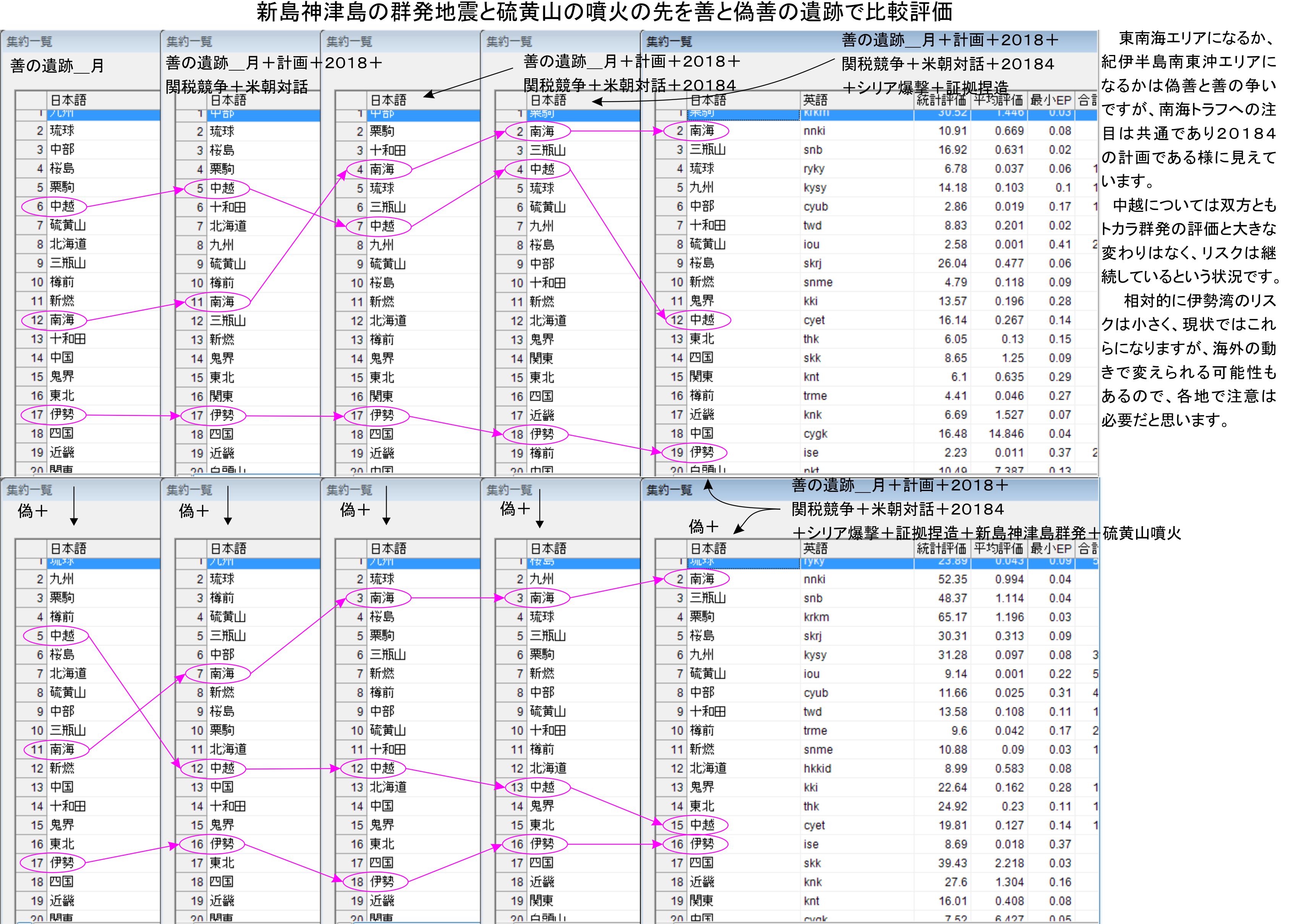The width and height of the screenshot is (1290, 924).
Task: Click the 52.35 value next to nnki
Action: (953, 579)
